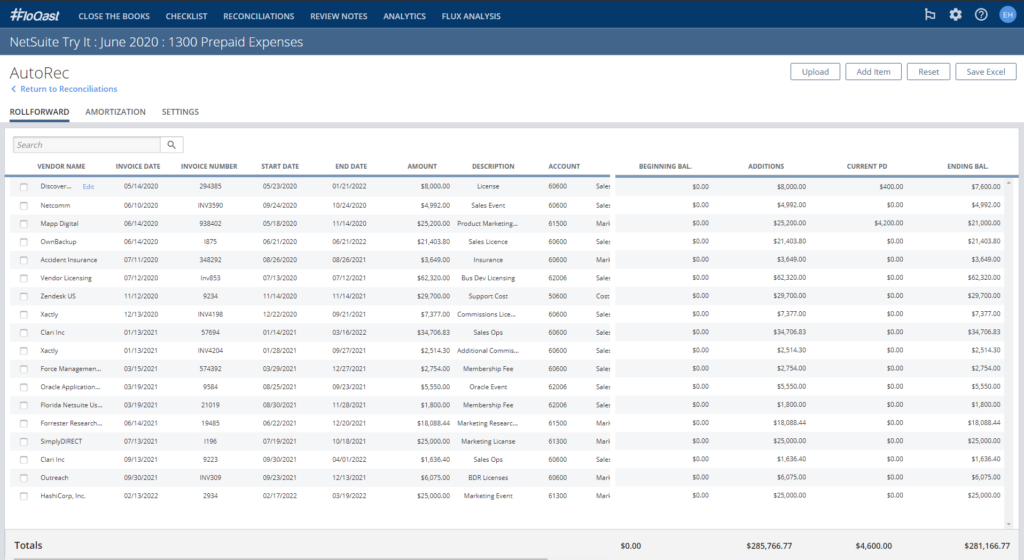This screenshot has height=560, width=1024.
Task: Tick the checkbox for Discover row
Action: pos(24,187)
